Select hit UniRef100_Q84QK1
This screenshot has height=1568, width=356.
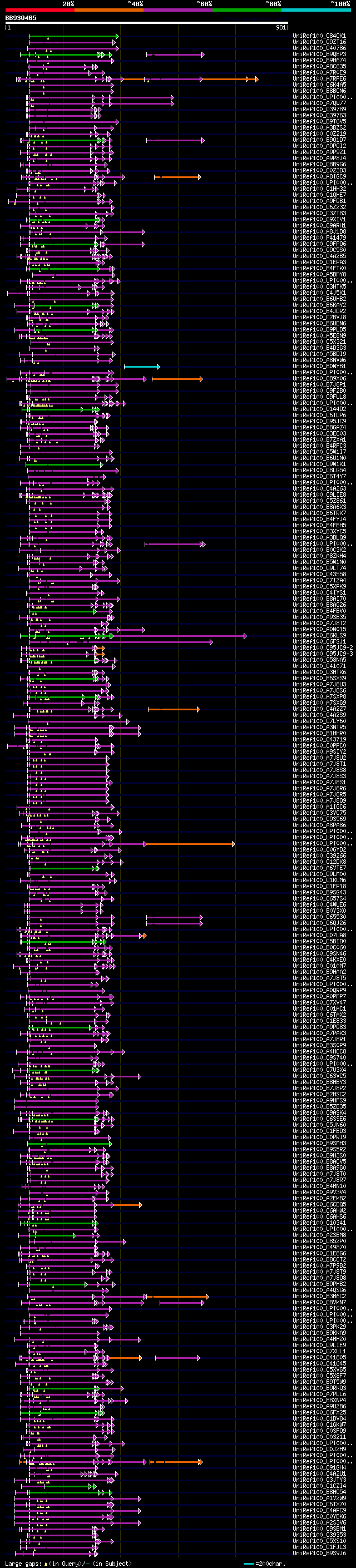[x=319, y=36]
